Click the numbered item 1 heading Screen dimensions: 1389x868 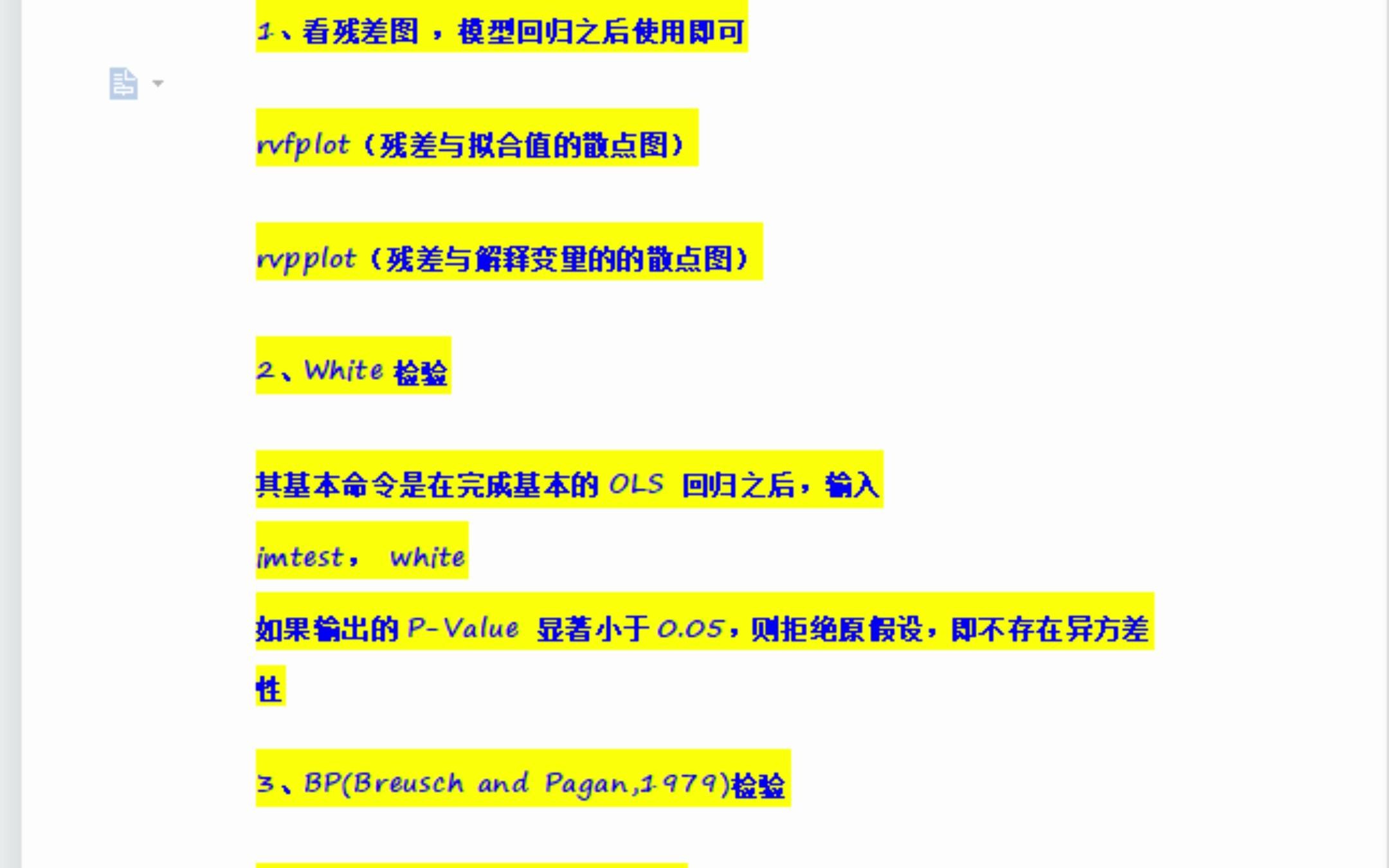click(500, 30)
